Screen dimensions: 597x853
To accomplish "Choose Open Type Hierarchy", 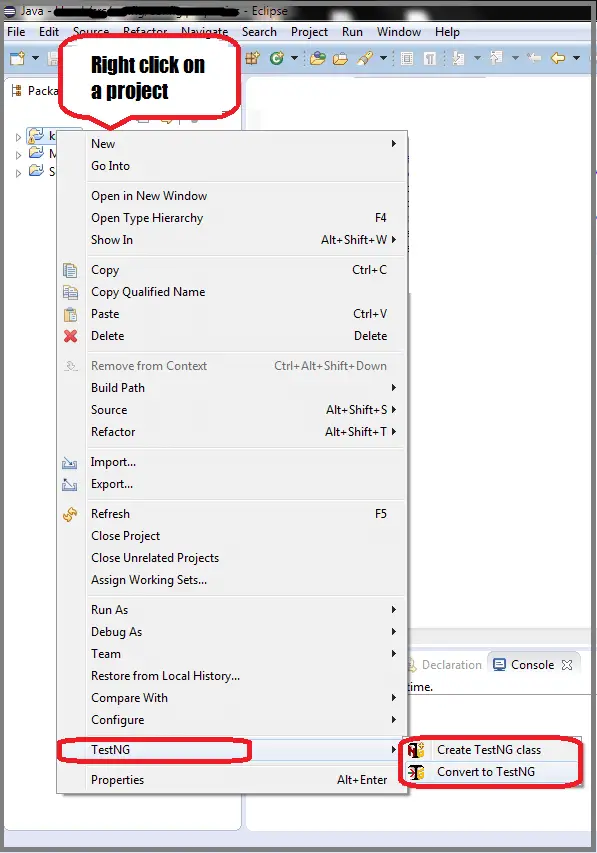I will [x=232, y=218].
